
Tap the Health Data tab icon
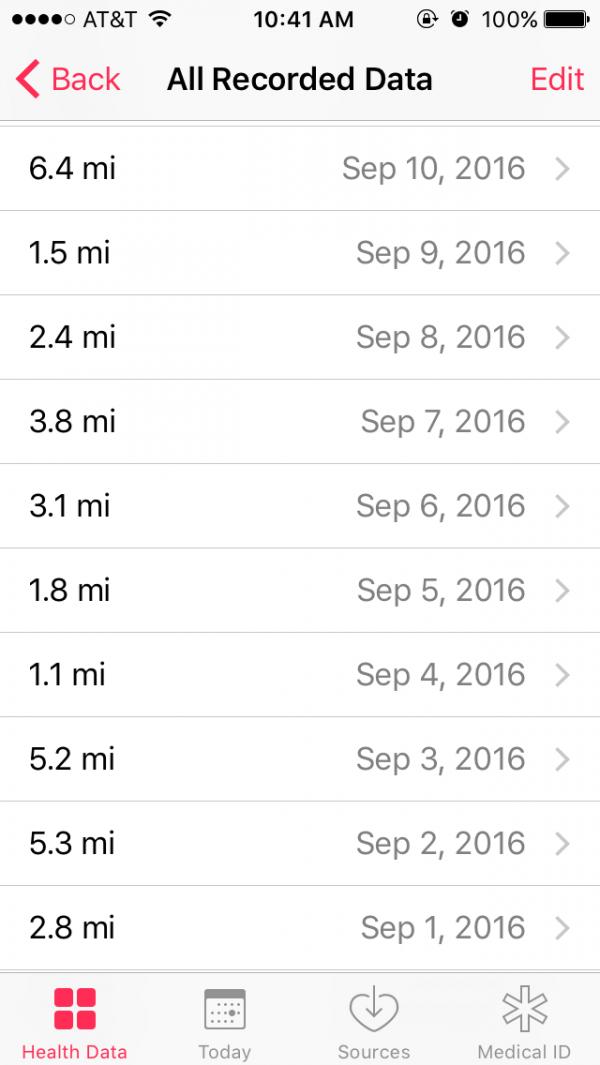click(x=74, y=1010)
